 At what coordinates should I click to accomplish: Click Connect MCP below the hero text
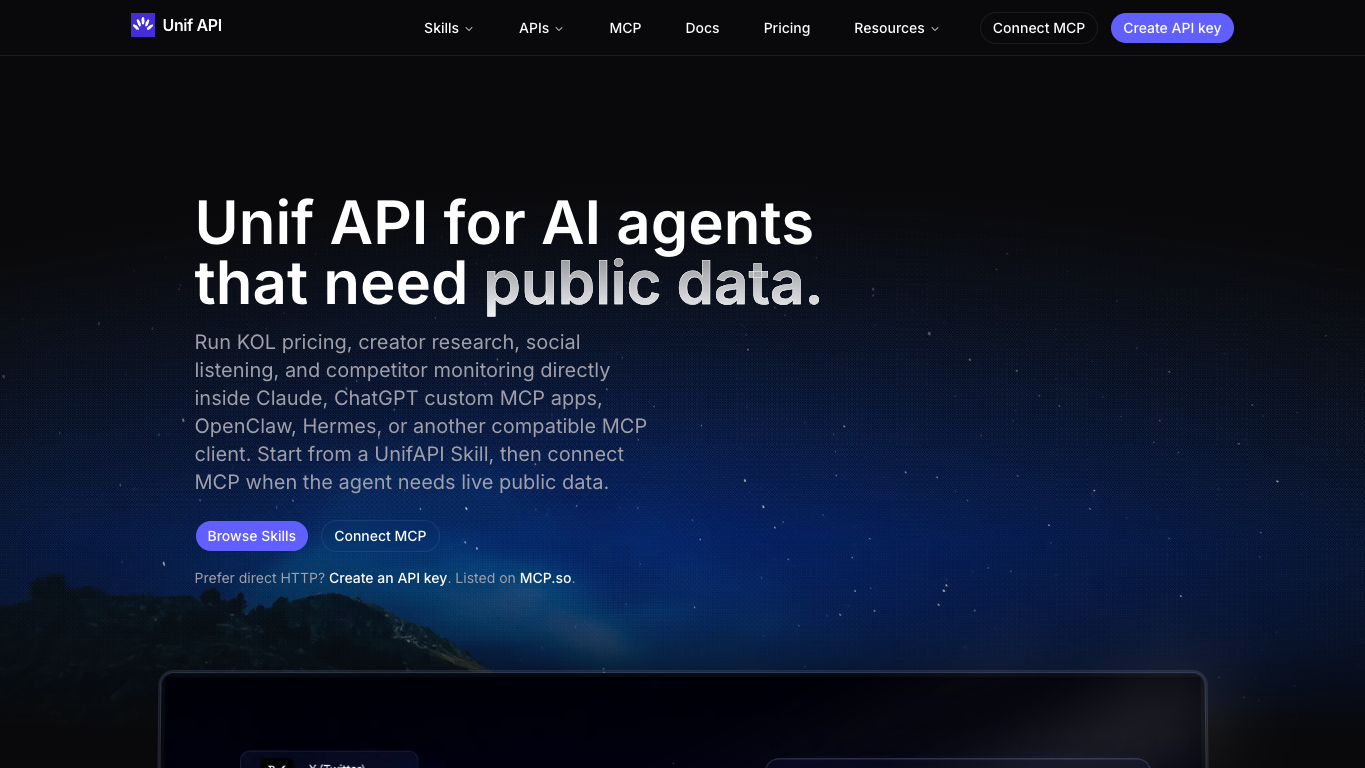click(380, 536)
